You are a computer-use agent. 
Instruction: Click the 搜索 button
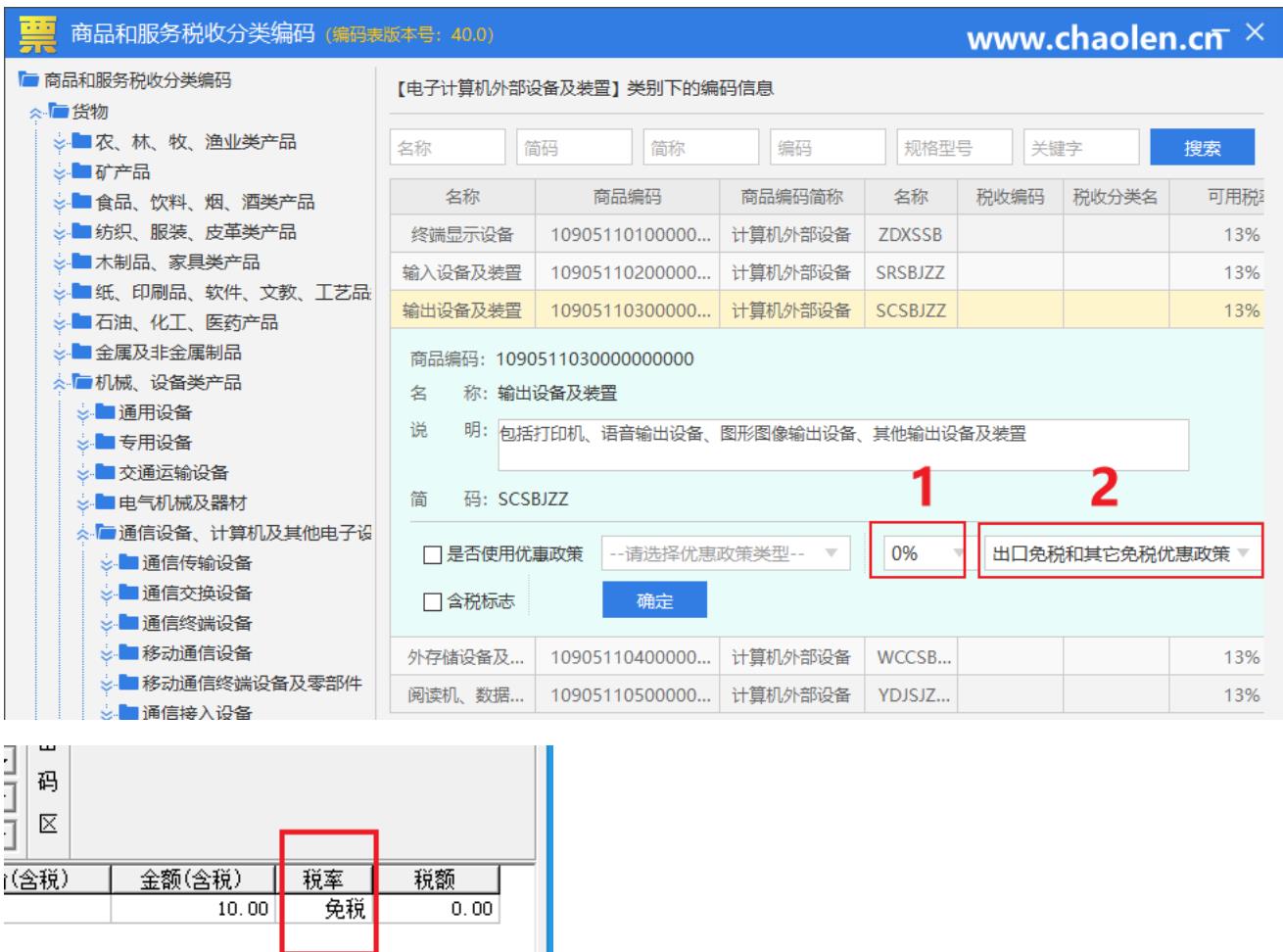tap(1202, 148)
